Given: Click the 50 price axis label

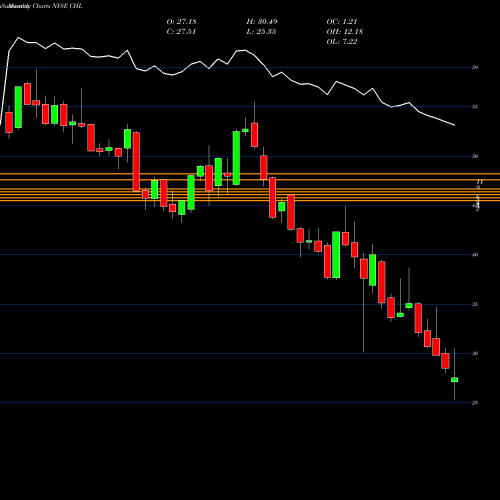Looking at the screenshot, I should tap(475, 156).
